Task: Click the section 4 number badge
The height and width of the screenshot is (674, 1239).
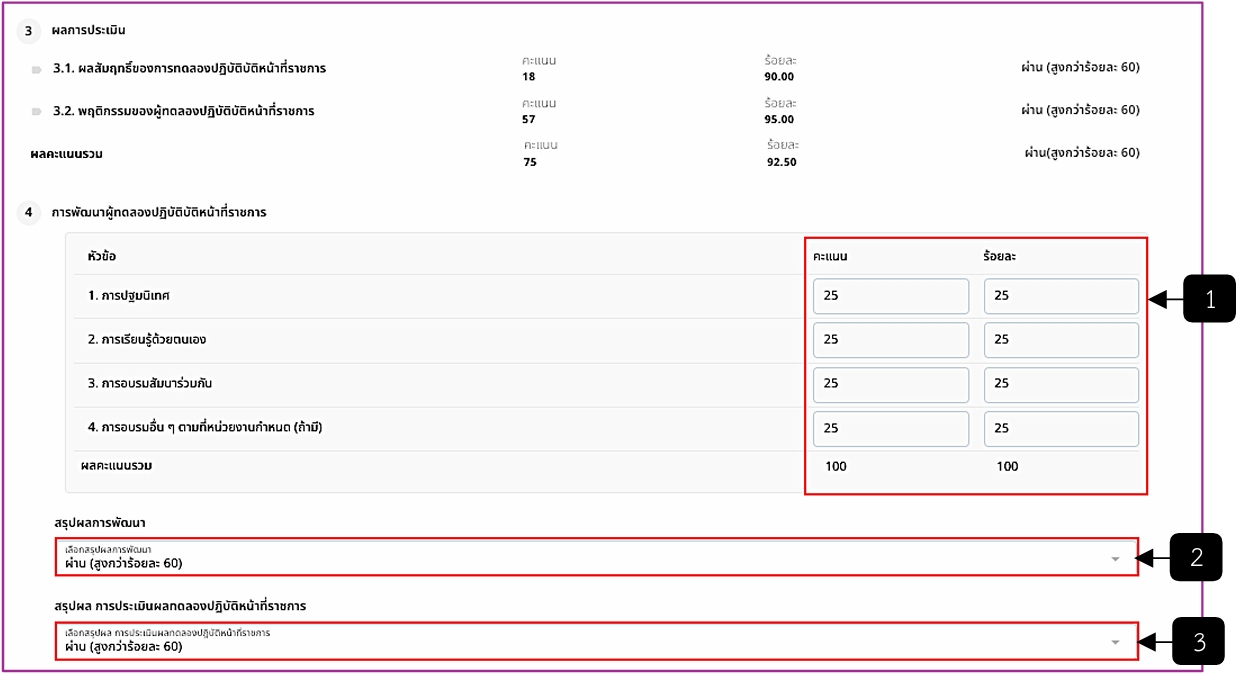Action: point(28,212)
